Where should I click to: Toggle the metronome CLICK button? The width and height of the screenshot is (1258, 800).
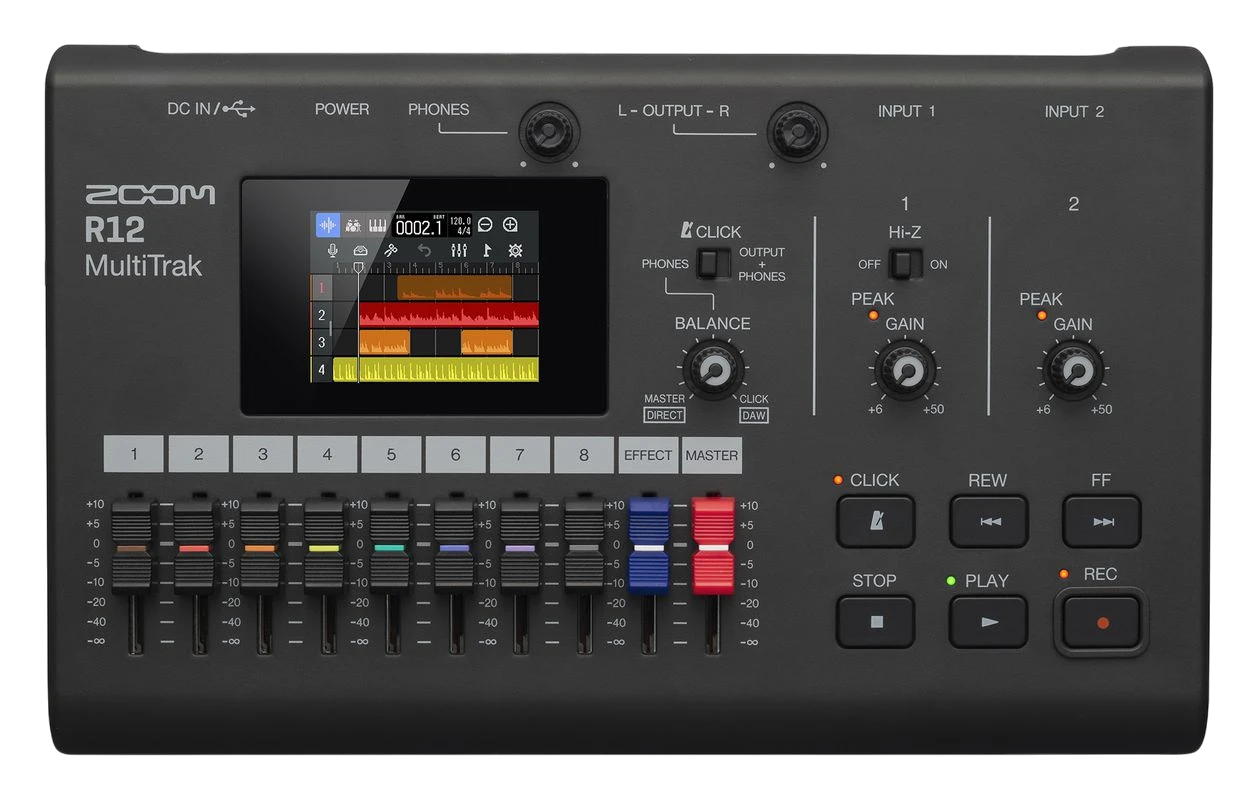875,521
